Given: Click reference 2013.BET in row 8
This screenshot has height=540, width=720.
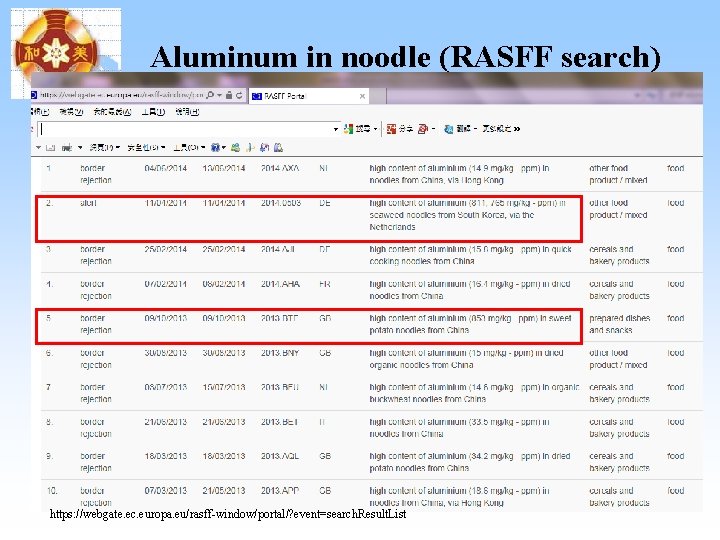Looking at the screenshot, I should coord(279,422).
